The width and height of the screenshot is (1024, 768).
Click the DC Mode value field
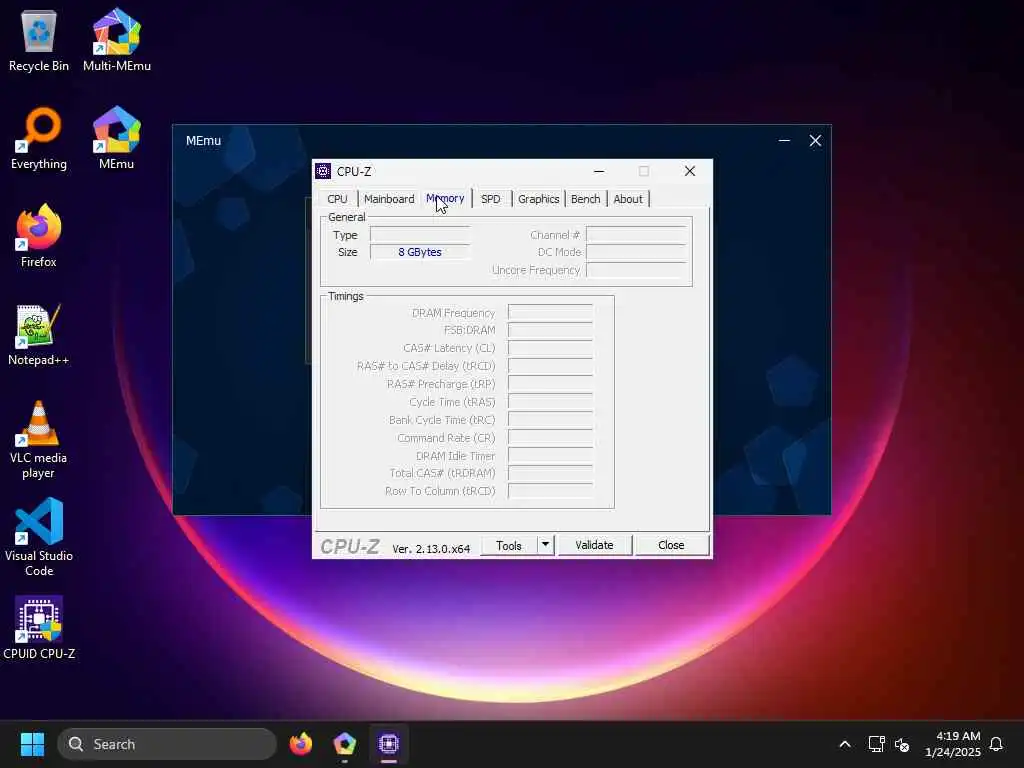click(636, 252)
